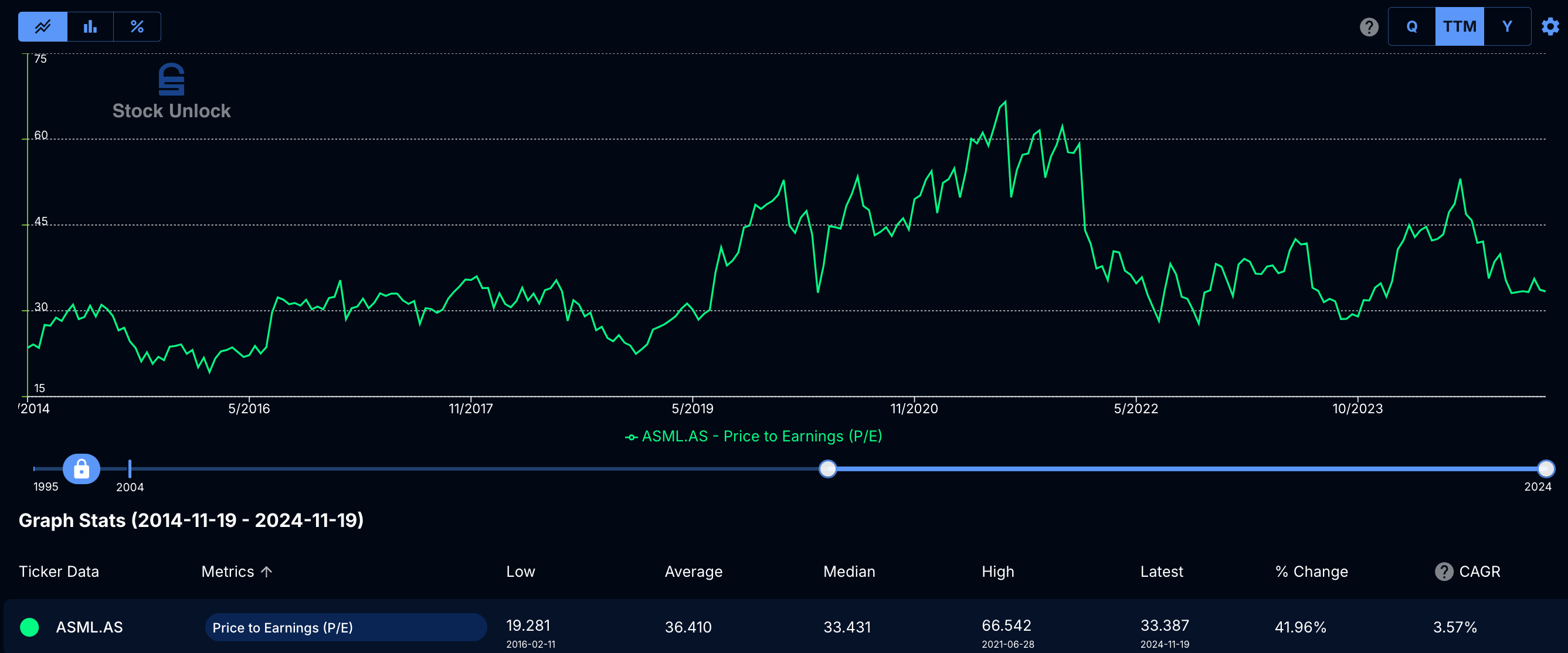
Task: Click the right range slider handle at 2024
Action: (x=1546, y=468)
